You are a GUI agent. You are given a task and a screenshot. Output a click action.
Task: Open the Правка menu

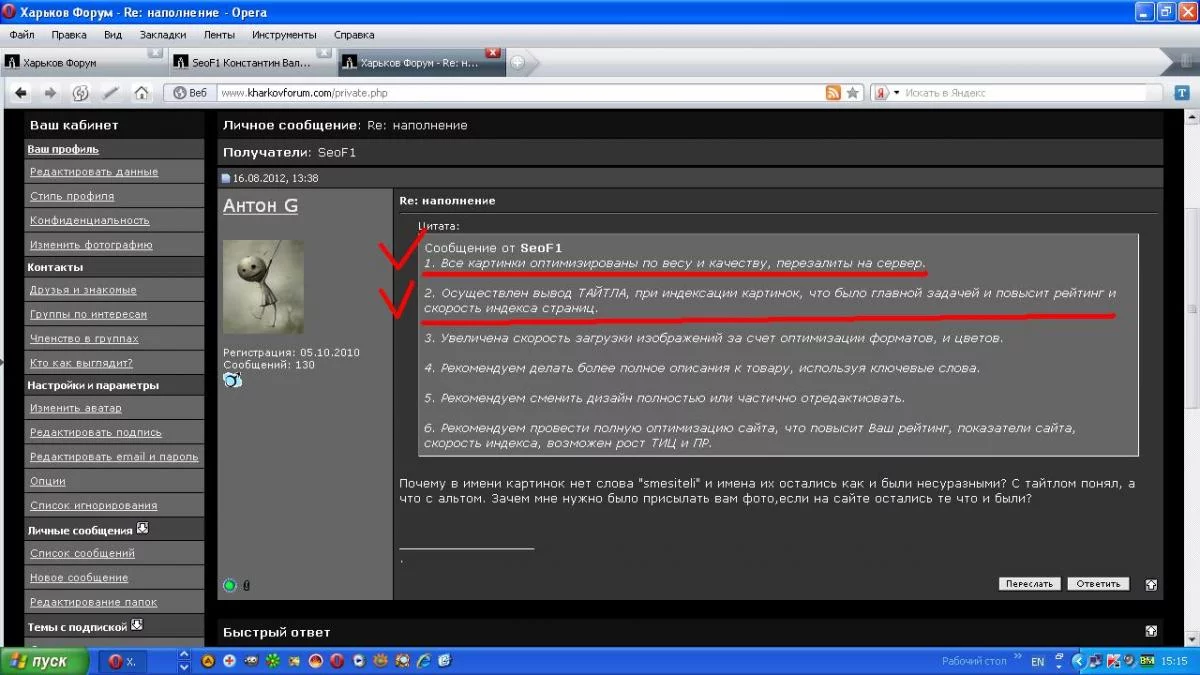pyautogui.click(x=69, y=34)
